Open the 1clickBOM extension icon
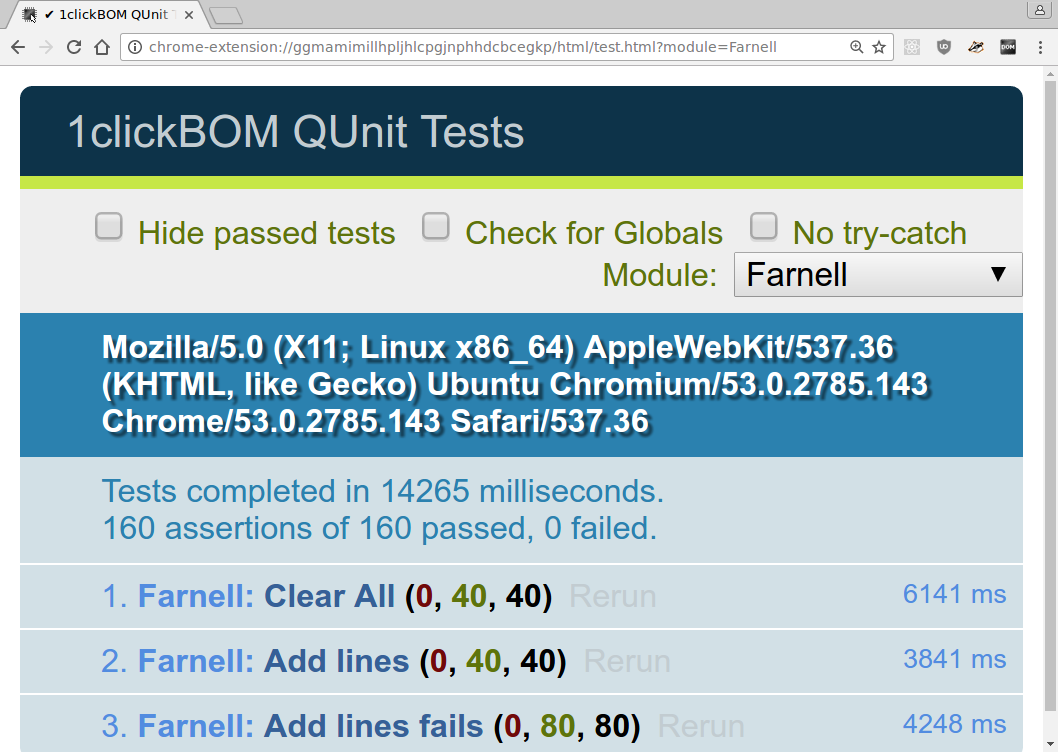Screen dimensions: 1058x752 1008,47
